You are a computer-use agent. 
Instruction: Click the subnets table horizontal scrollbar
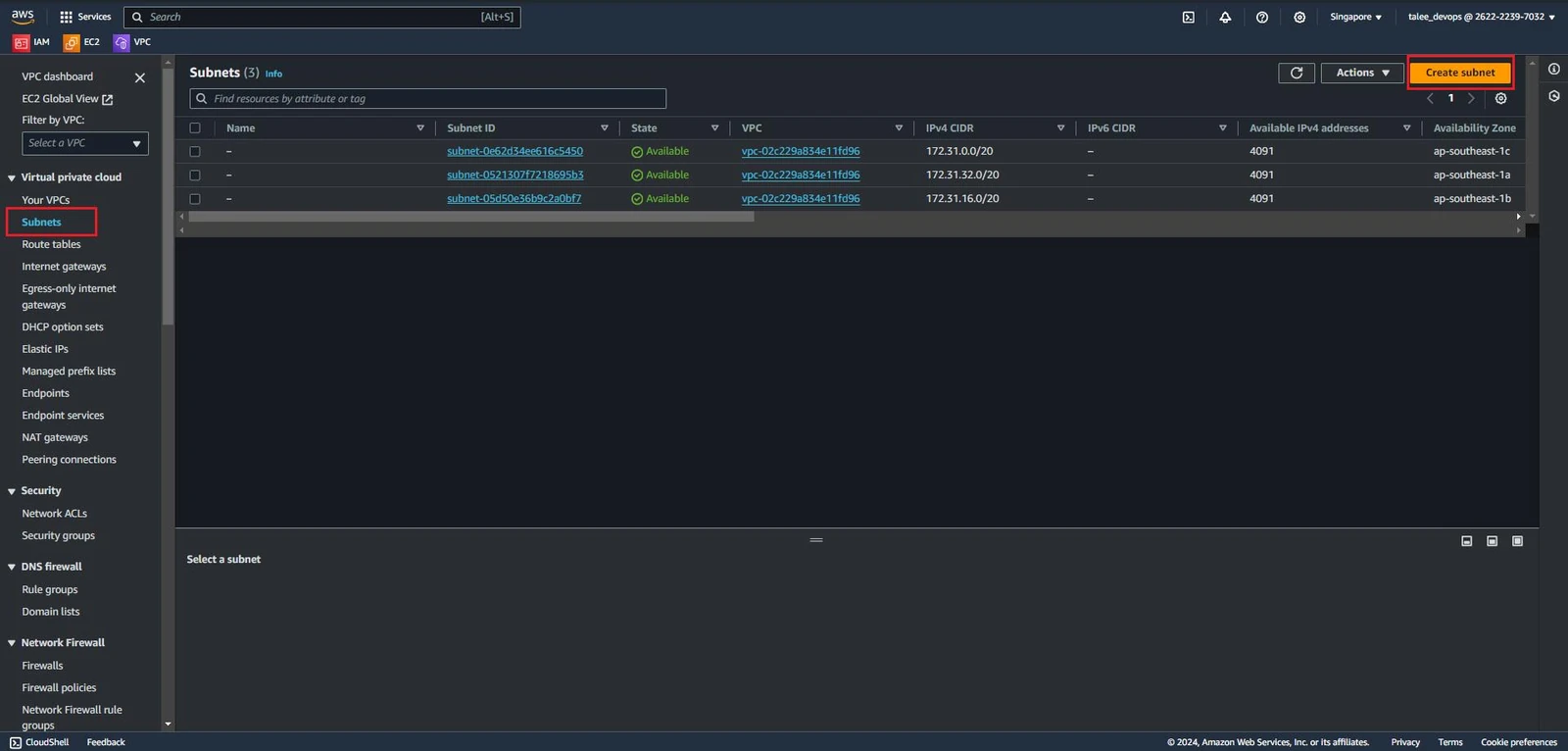(x=470, y=217)
